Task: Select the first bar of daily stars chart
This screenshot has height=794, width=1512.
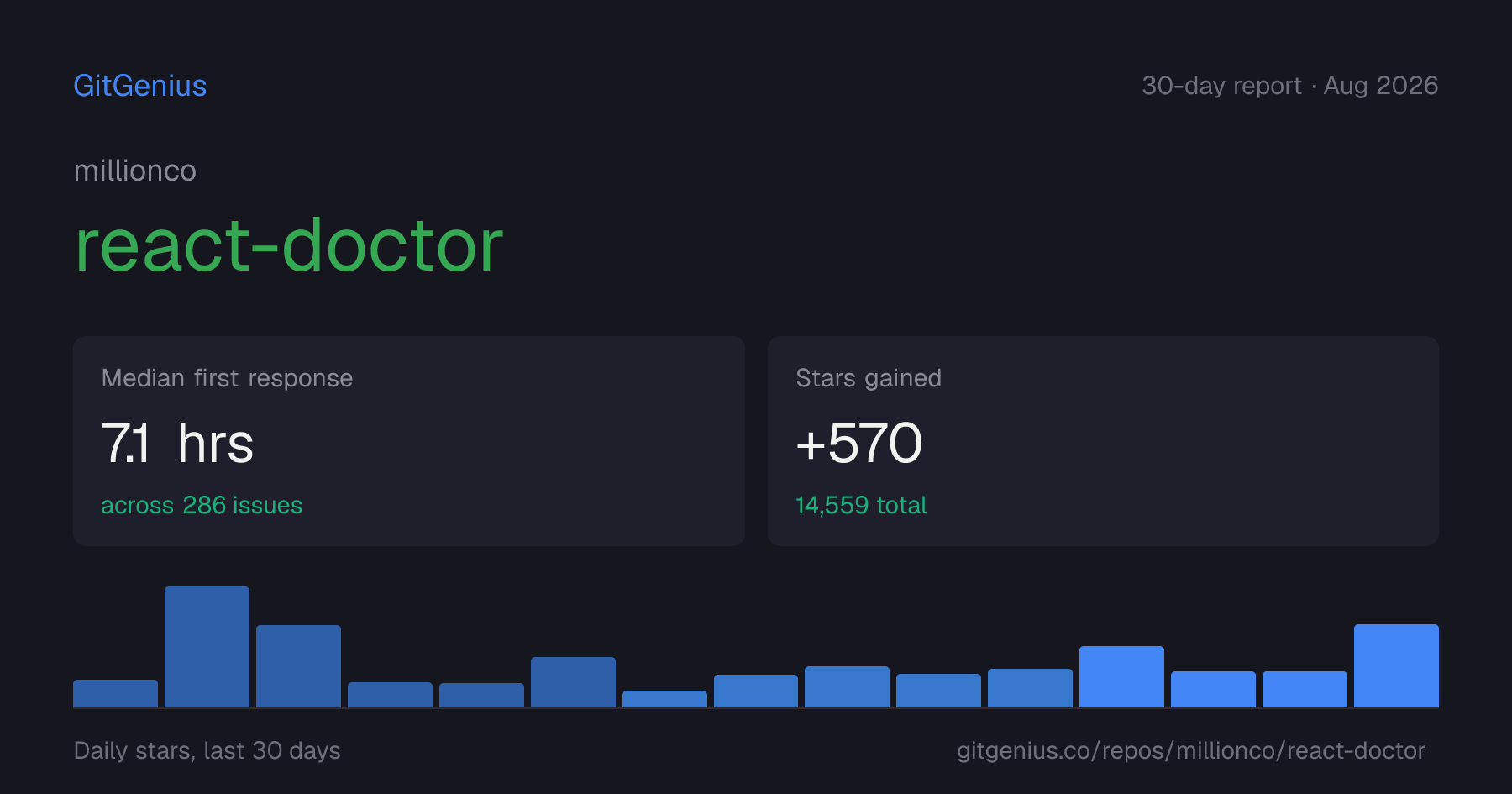Action: [115, 693]
